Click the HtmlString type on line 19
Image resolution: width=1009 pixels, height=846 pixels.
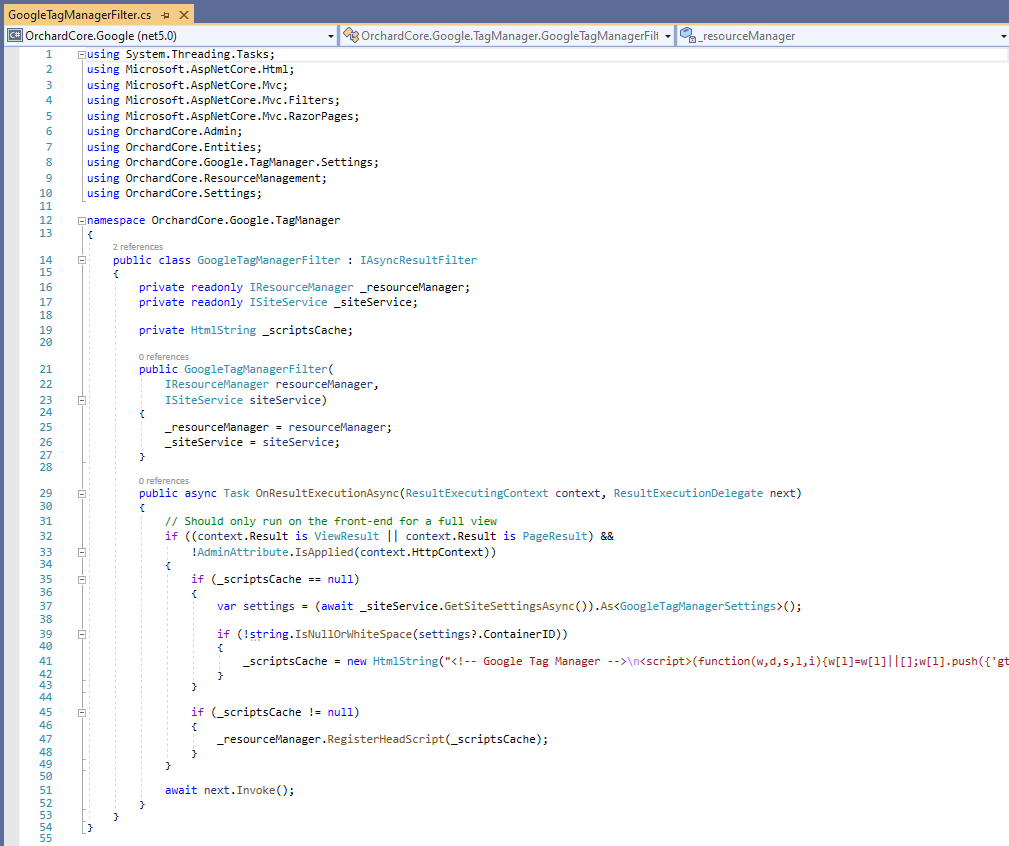coord(223,330)
